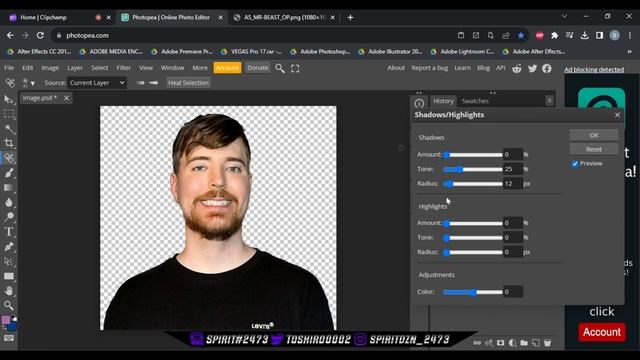Click the Heal Selection button
640x360 pixels.
point(188,83)
